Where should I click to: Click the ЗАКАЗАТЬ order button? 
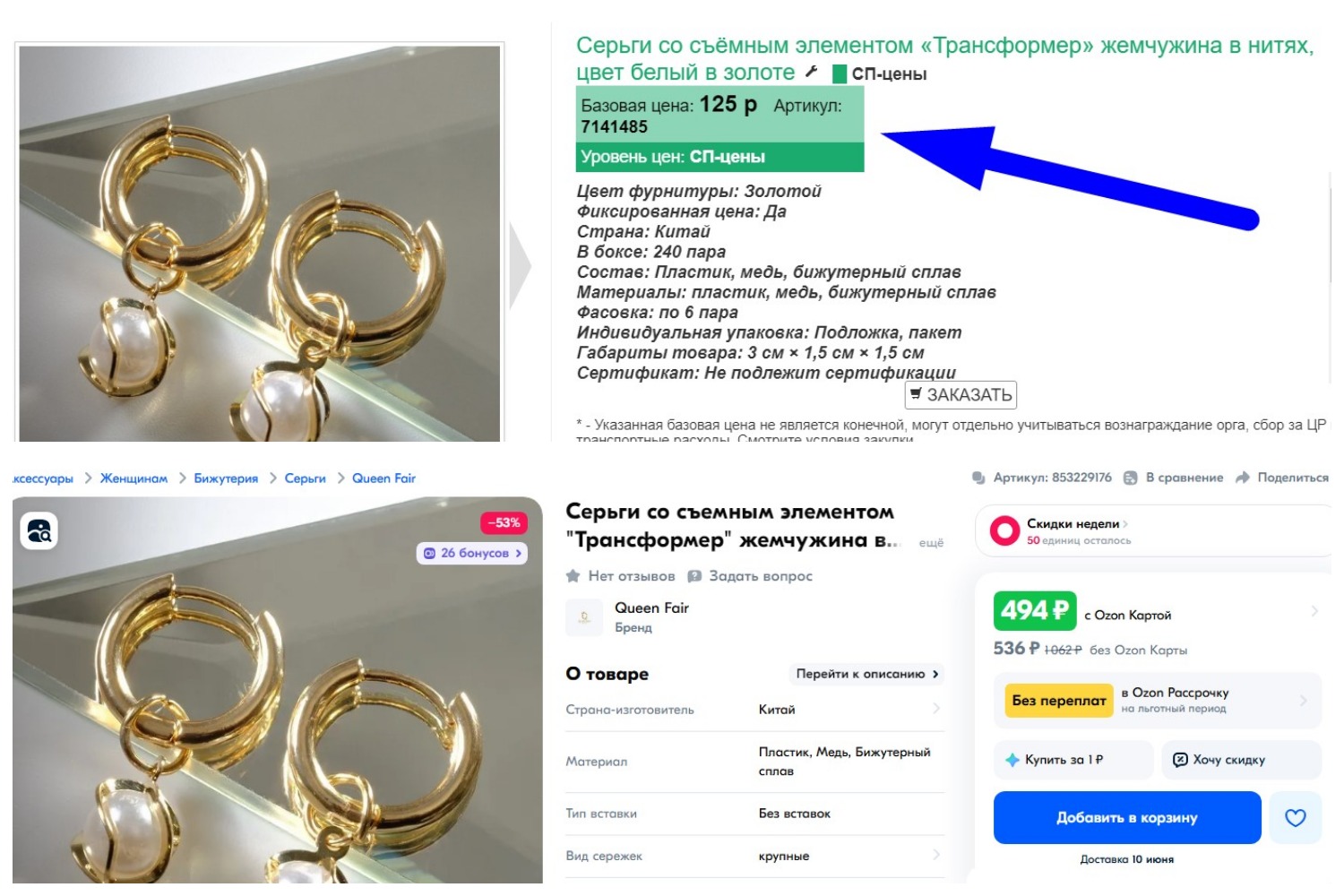(x=961, y=394)
